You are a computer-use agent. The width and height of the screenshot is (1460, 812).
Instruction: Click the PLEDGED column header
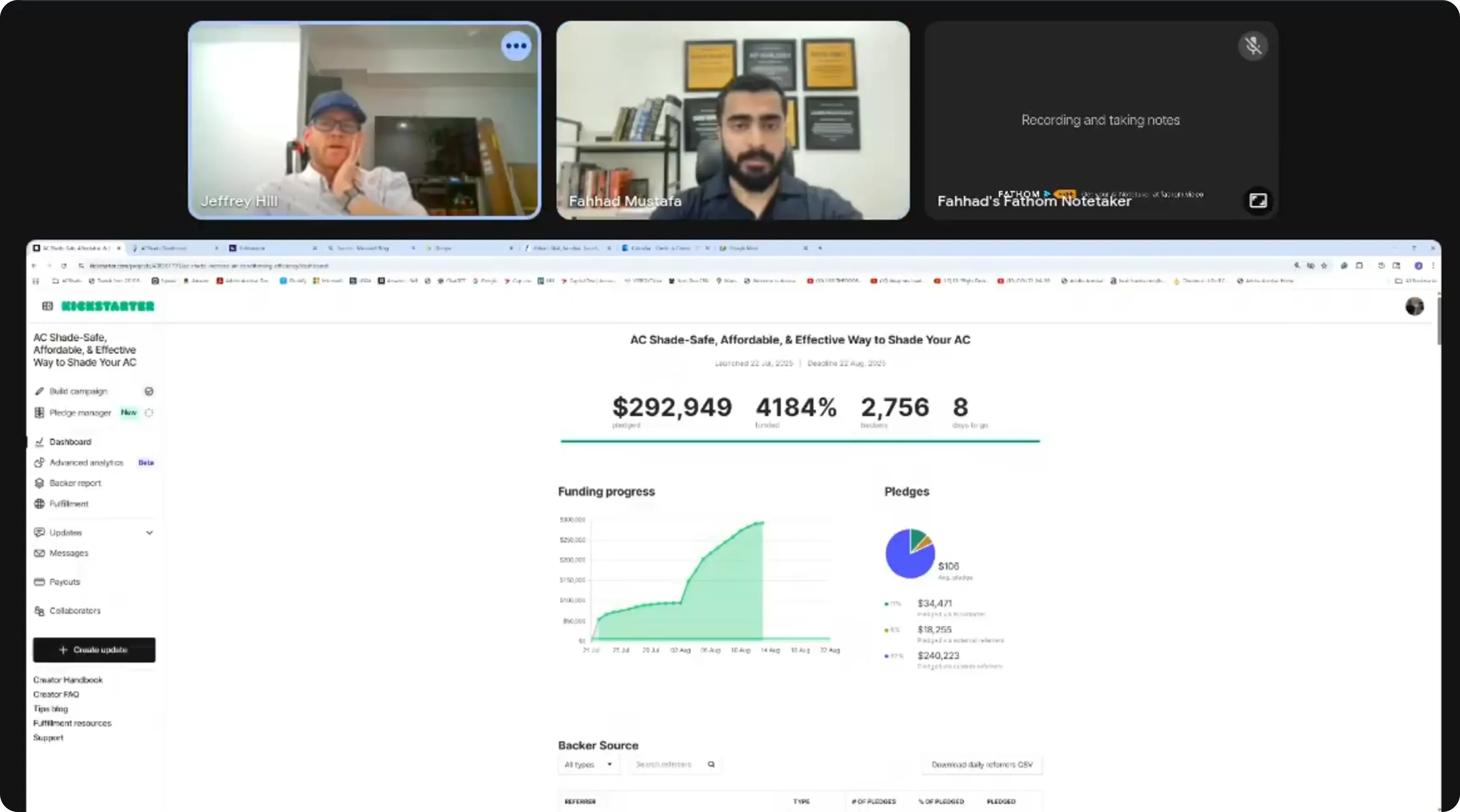point(1001,801)
